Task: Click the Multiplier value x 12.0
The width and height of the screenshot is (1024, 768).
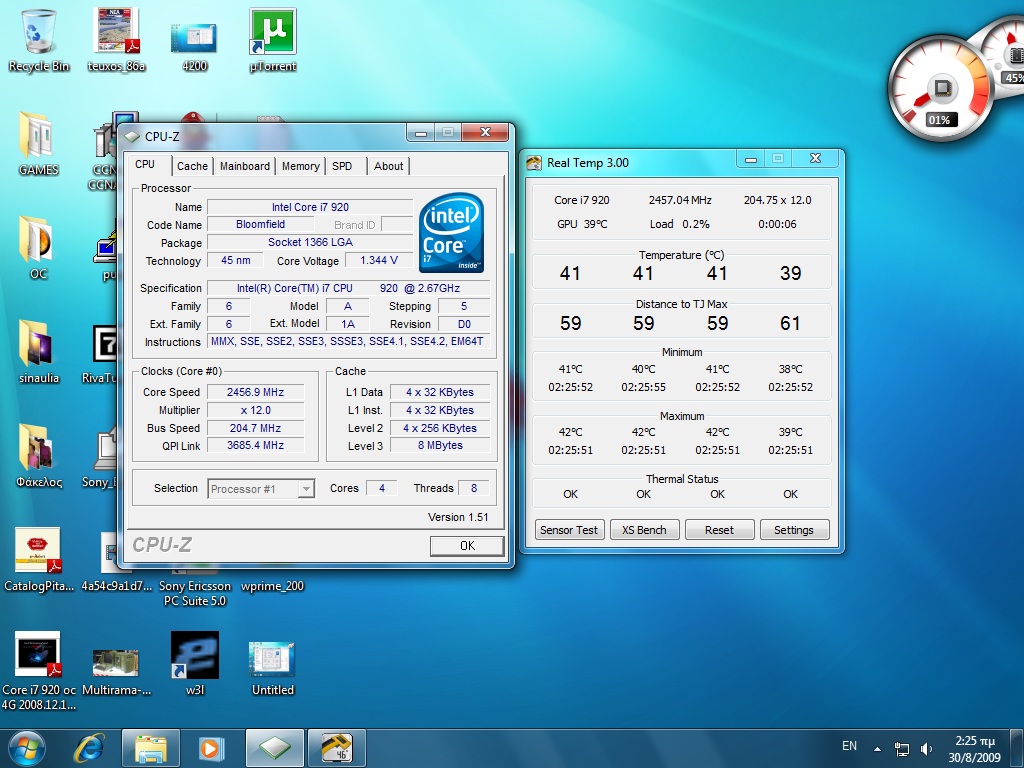Action: pos(255,410)
